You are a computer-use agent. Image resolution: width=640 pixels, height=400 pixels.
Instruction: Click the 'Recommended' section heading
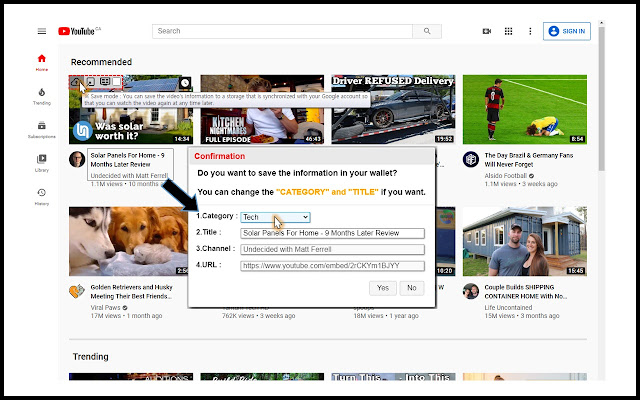[x=101, y=62]
